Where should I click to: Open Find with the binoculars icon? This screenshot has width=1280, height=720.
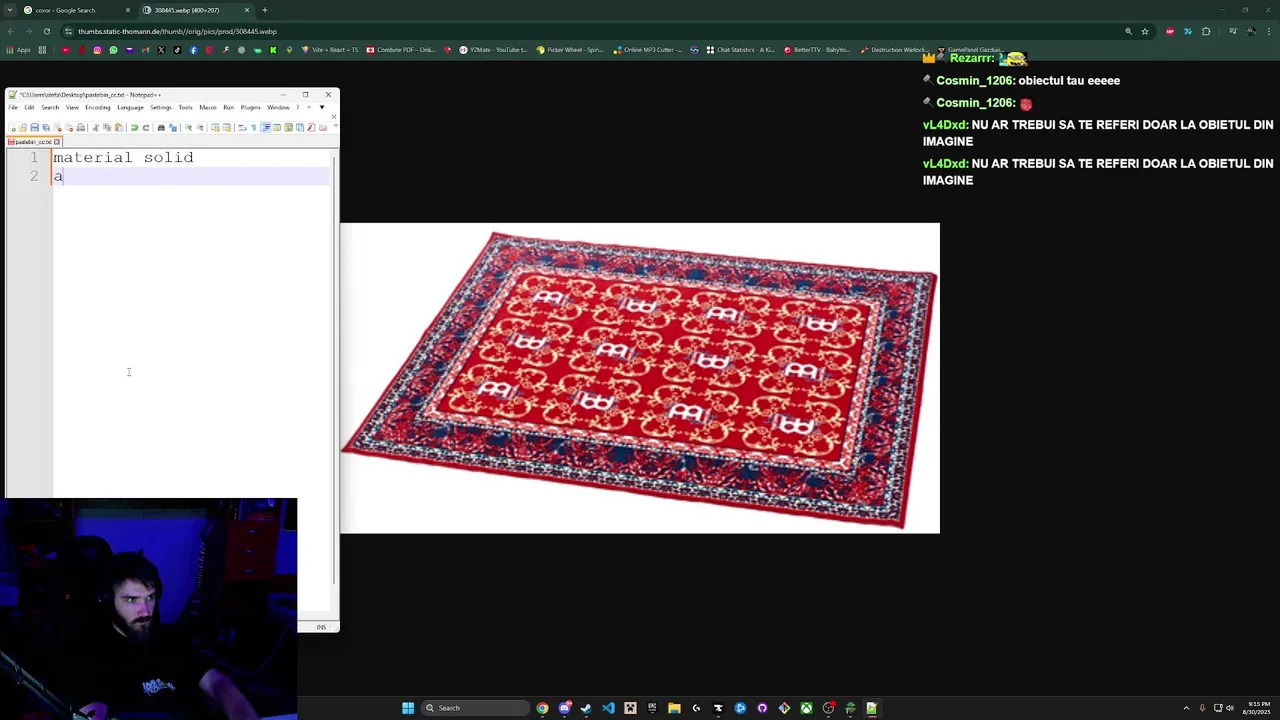click(161, 127)
